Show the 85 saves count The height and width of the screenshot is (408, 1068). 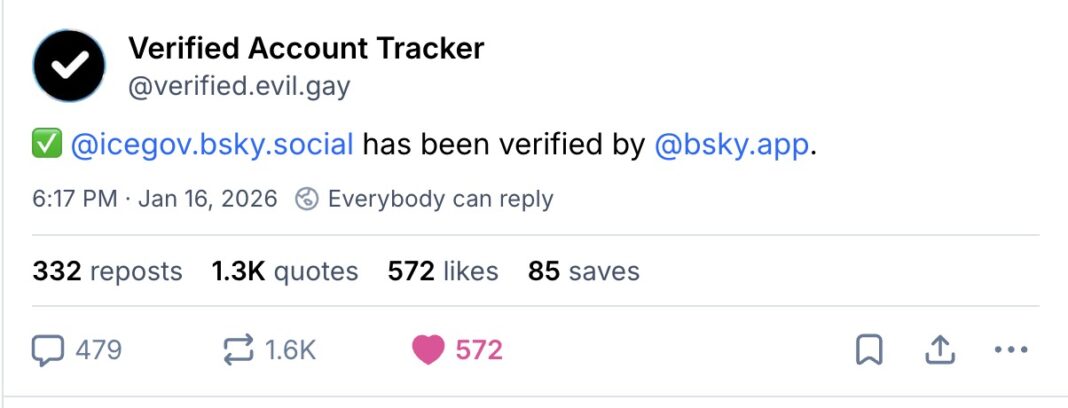point(583,271)
